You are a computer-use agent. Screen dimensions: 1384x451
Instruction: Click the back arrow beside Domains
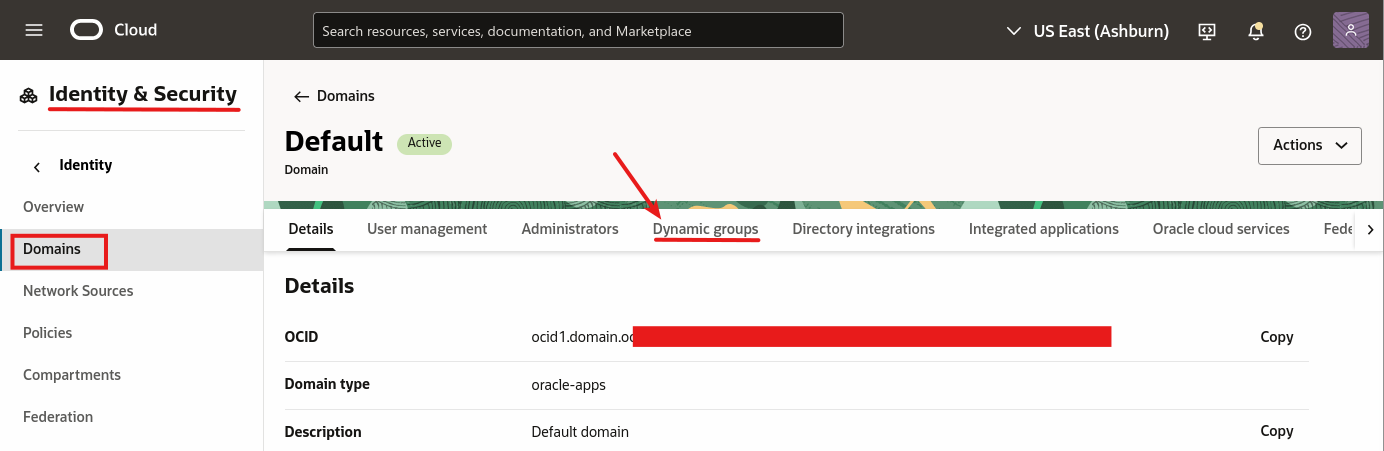[301, 96]
